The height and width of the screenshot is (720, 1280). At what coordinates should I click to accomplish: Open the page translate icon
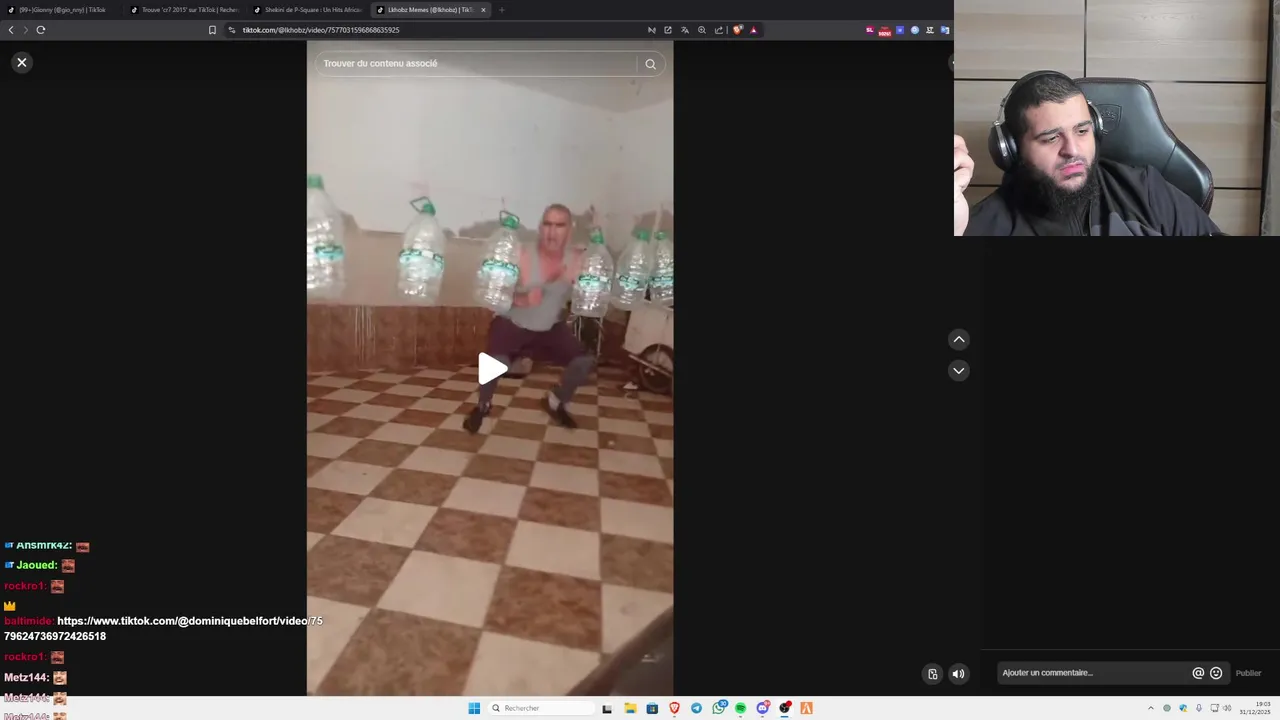(x=685, y=30)
